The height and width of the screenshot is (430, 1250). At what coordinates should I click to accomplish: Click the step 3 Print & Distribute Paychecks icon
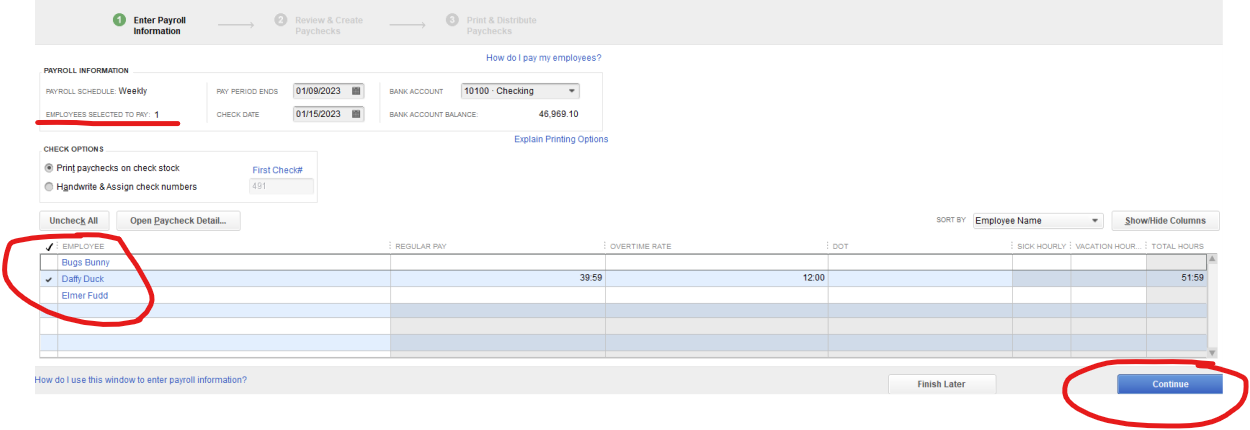click(x=453, y=20)
